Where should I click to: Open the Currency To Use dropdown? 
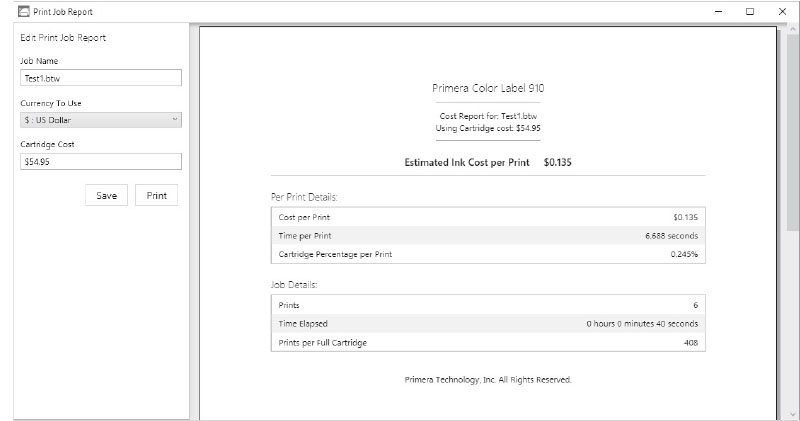pyautogui.click(x=101, y=120)
